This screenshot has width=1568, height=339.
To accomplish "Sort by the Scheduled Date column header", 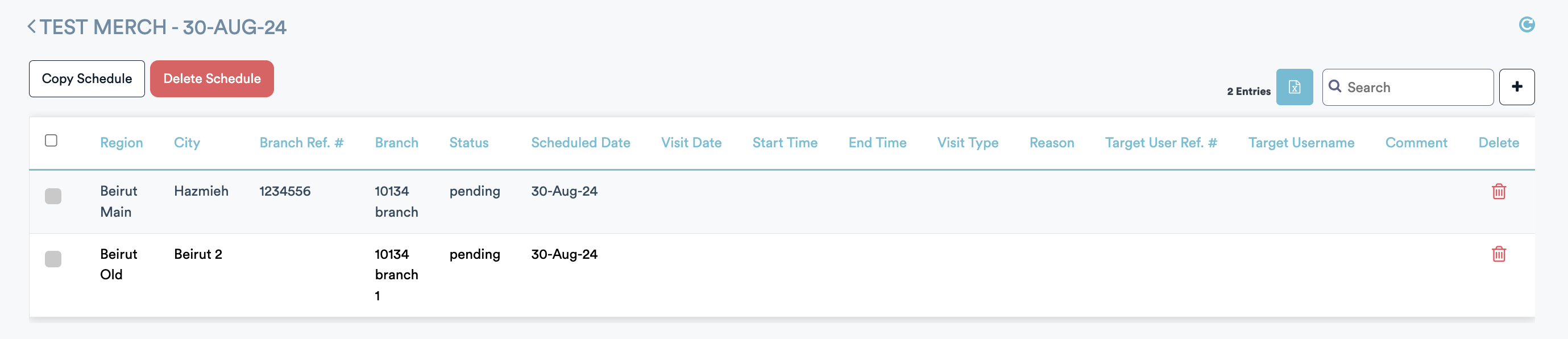I will click(x=580, y=143).
